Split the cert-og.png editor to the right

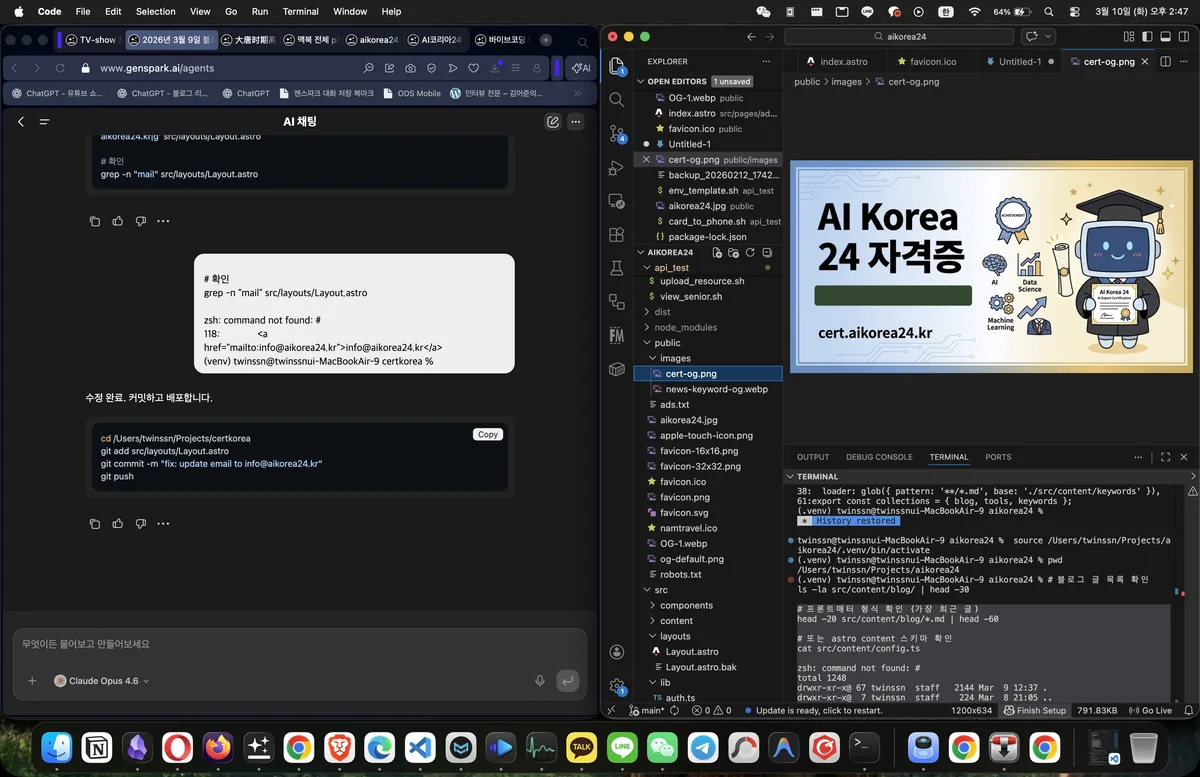tap(1166, 61)
